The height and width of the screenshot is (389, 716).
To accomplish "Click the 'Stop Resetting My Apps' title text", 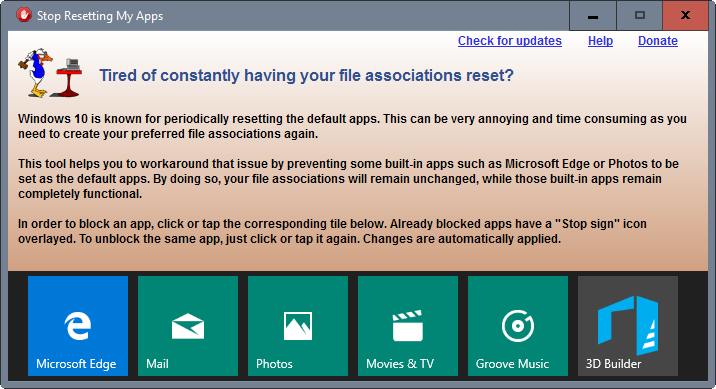I will pos(100,16).
